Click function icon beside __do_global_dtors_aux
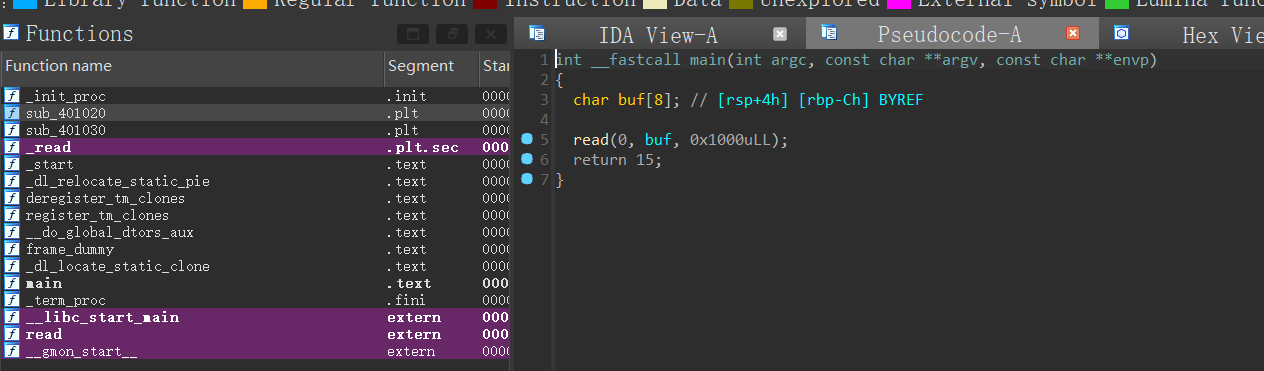The width and height of the screenshot is (1264, 371). 12,232
